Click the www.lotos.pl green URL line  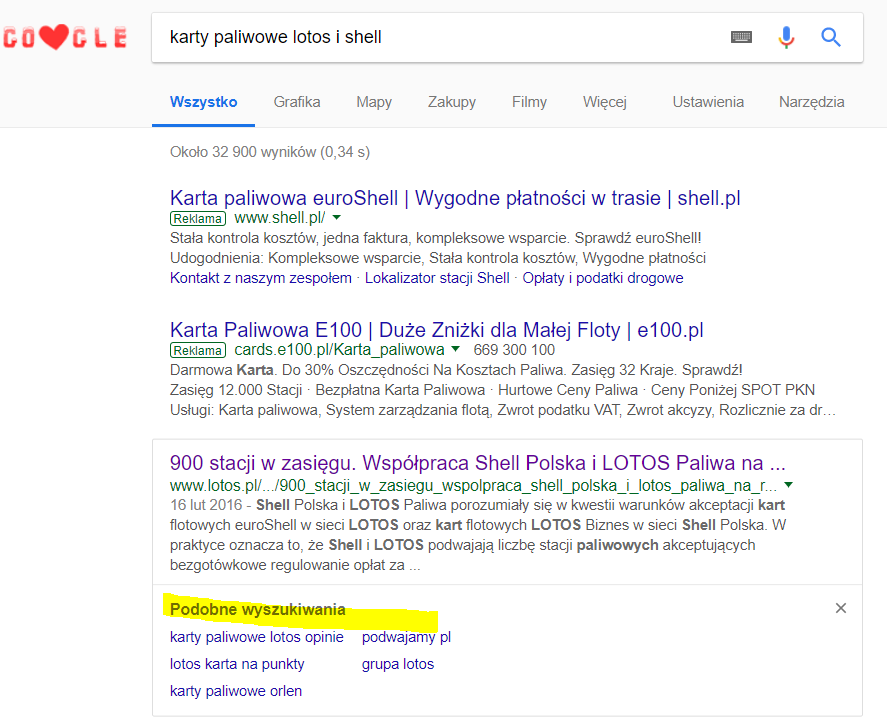(473, 485)
